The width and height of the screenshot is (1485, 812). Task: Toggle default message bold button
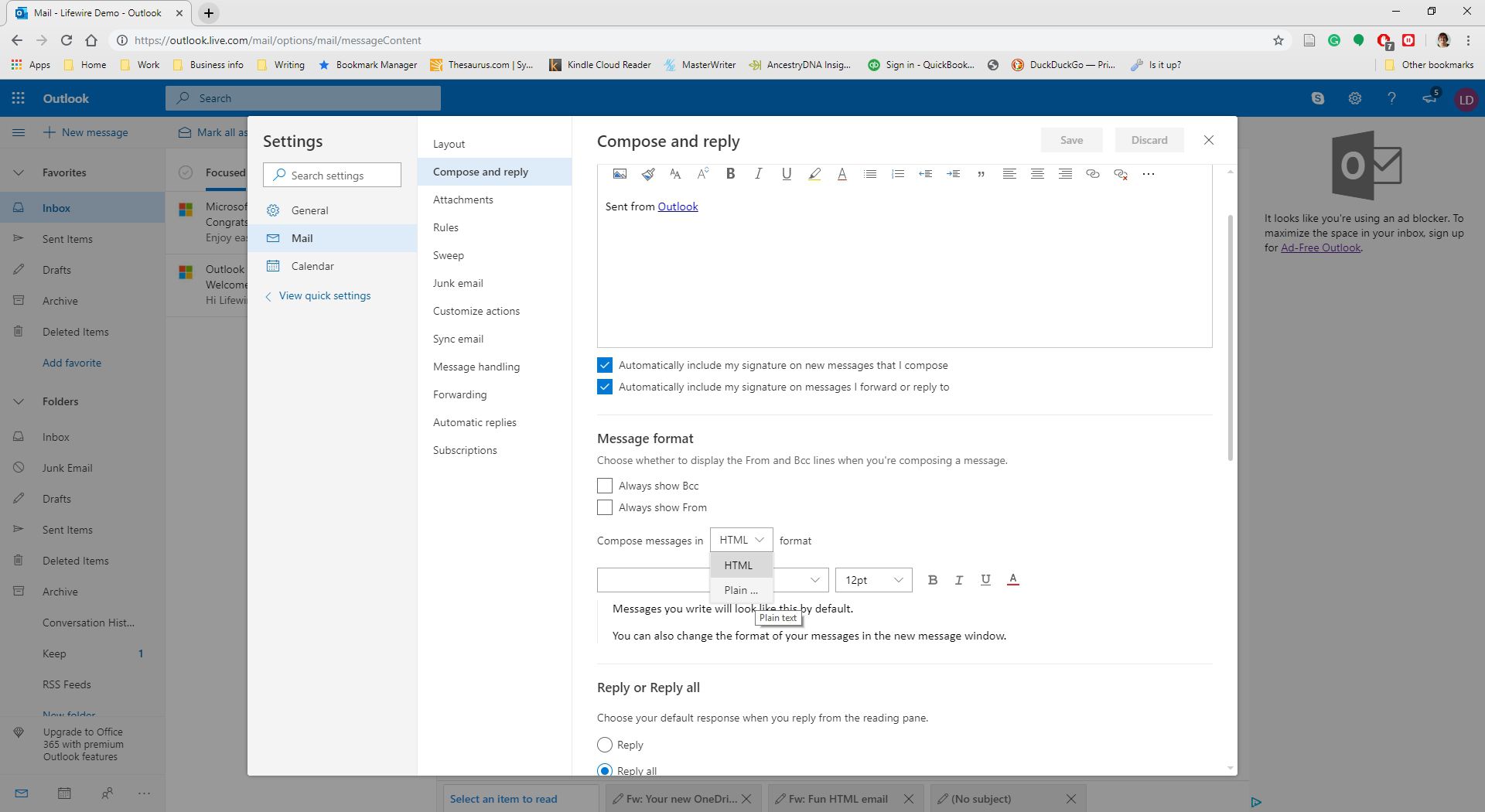click(933, 580)
